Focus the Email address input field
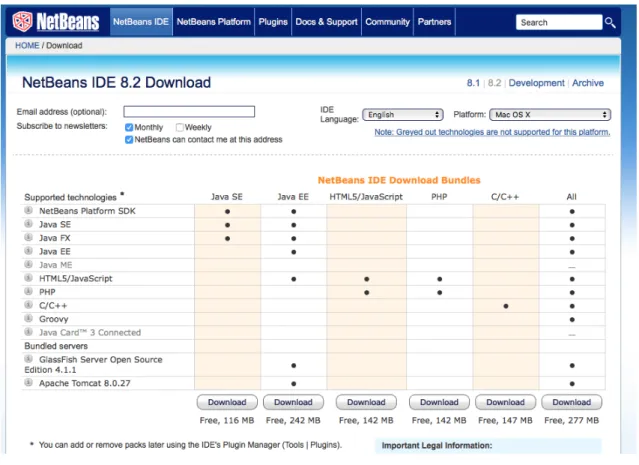 189,112
